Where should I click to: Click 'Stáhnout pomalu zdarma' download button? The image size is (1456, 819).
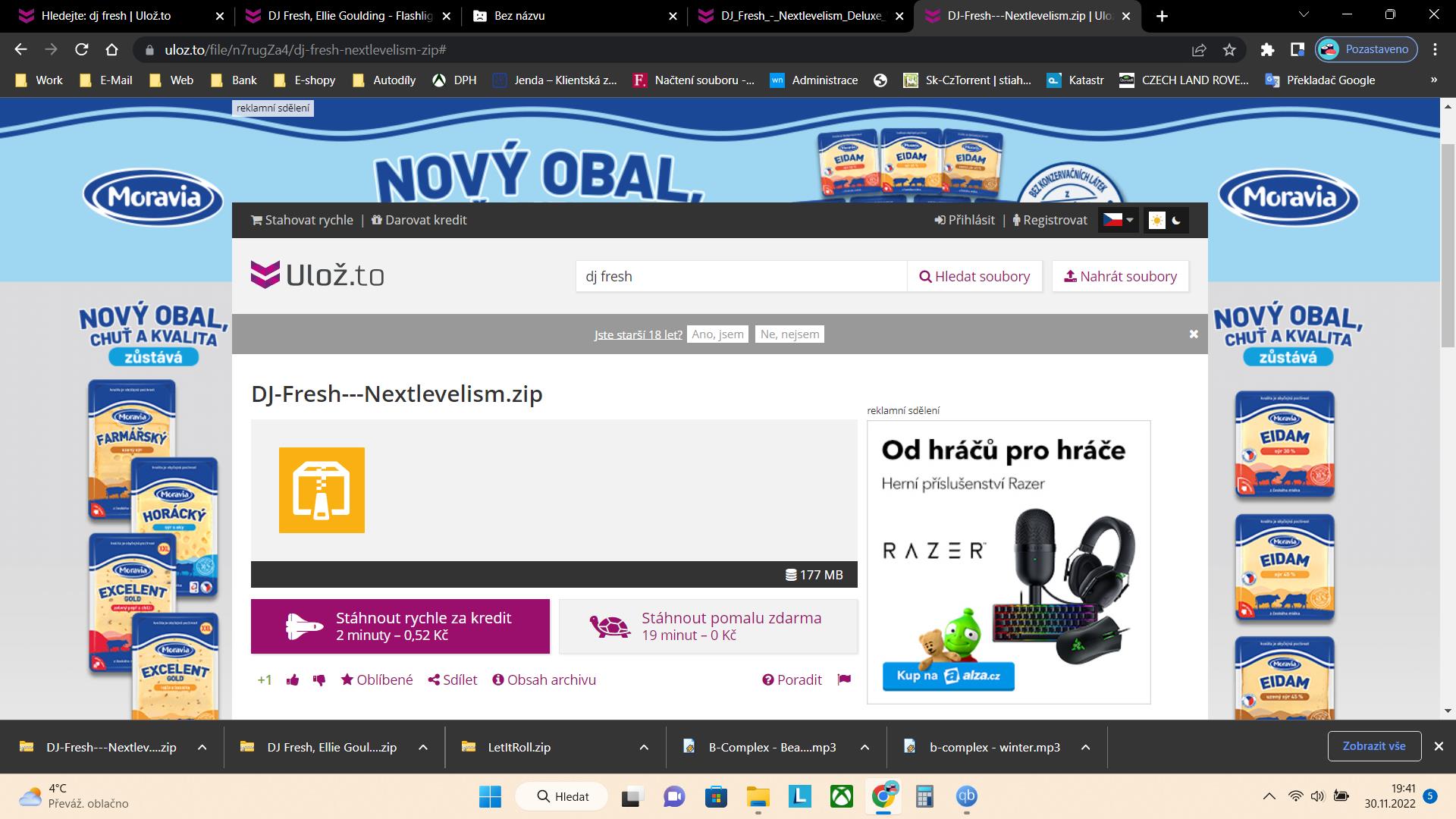[708, 626]
